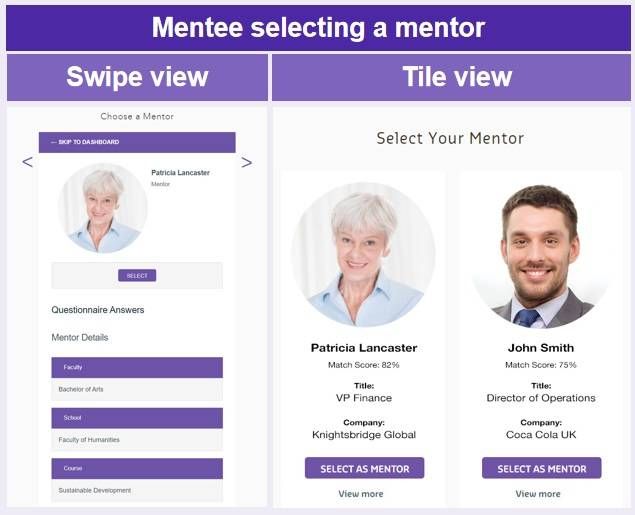Click the left arrow to previous mentor

[x=27, y=162]
